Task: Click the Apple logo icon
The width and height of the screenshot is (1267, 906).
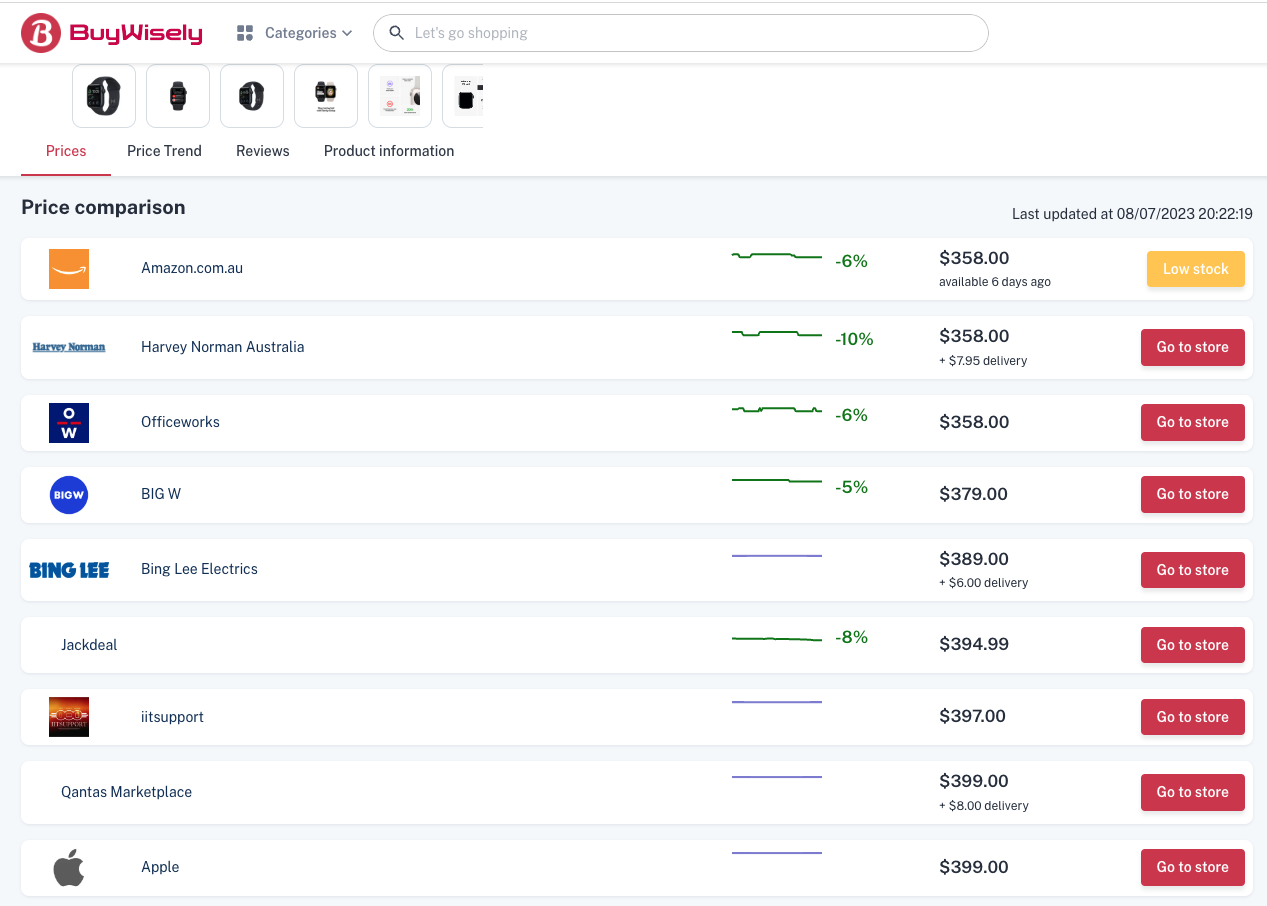Action: tap(69, 867)
